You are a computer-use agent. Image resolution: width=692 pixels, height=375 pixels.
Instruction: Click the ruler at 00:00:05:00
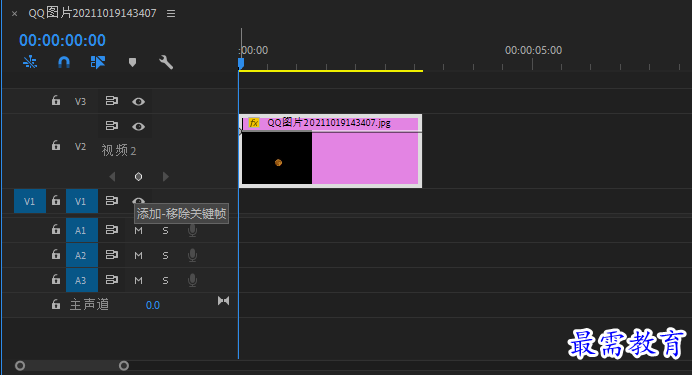tap(533, 50)
